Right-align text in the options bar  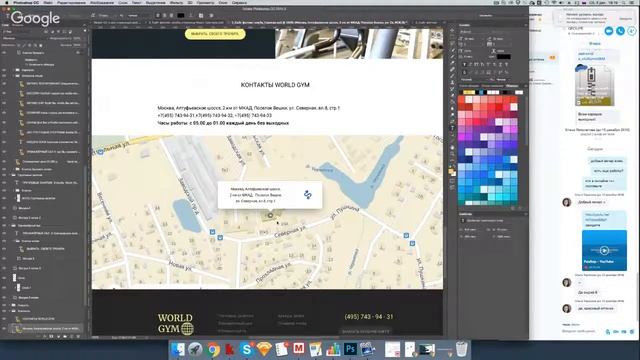click(x=171, y=16)
